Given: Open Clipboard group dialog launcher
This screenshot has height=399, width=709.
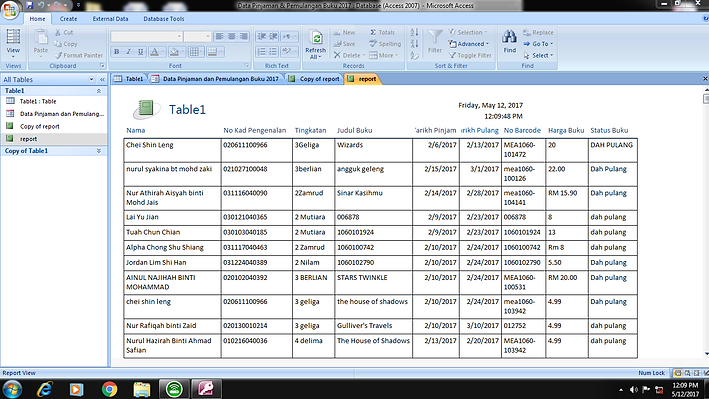Looking at the screenshot, I should [102, 66].
